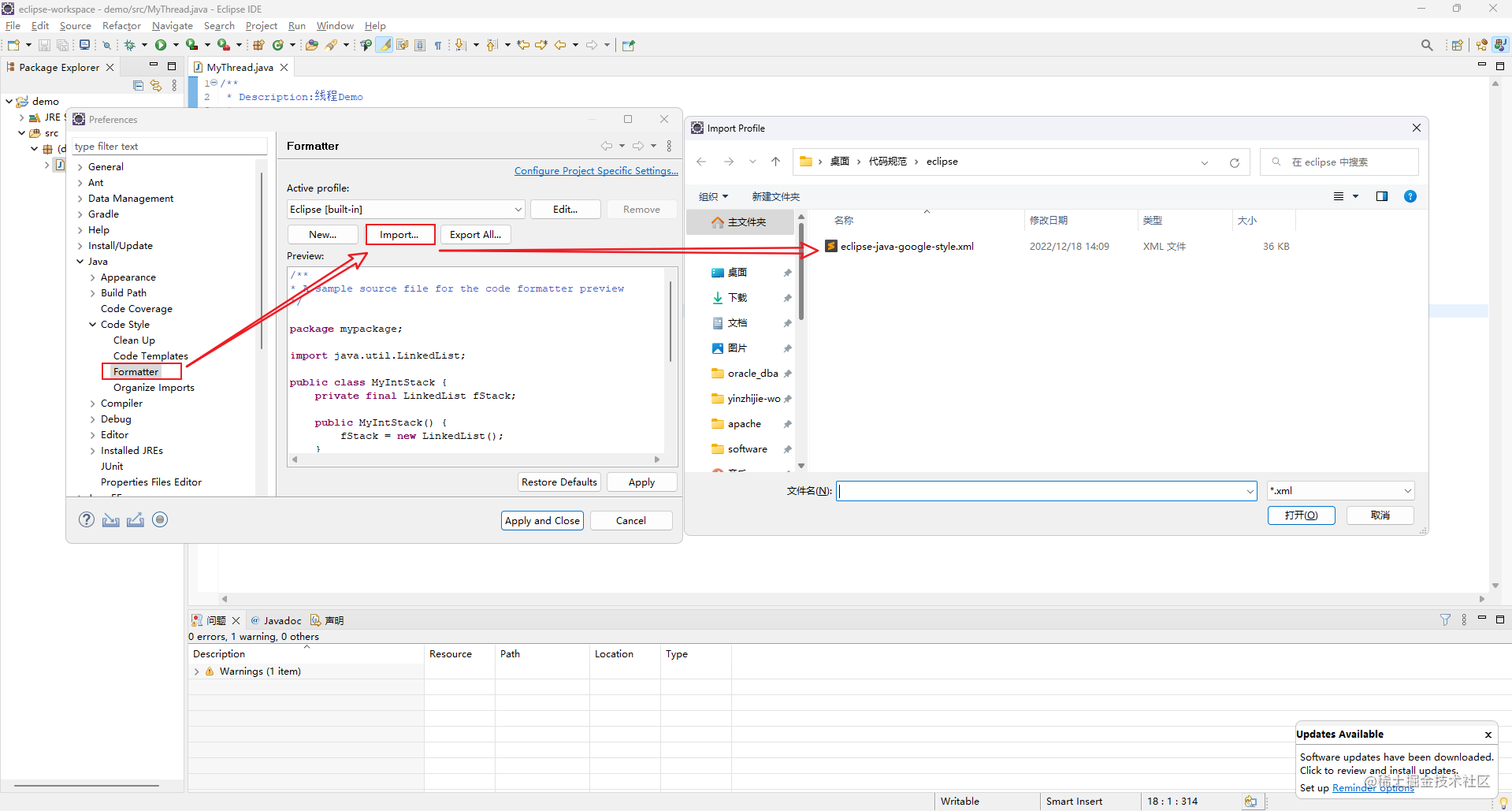
Task: Refresh the eclipse folder with the refresh icon
Action: pyautogui.click(x=1234, y=162)
